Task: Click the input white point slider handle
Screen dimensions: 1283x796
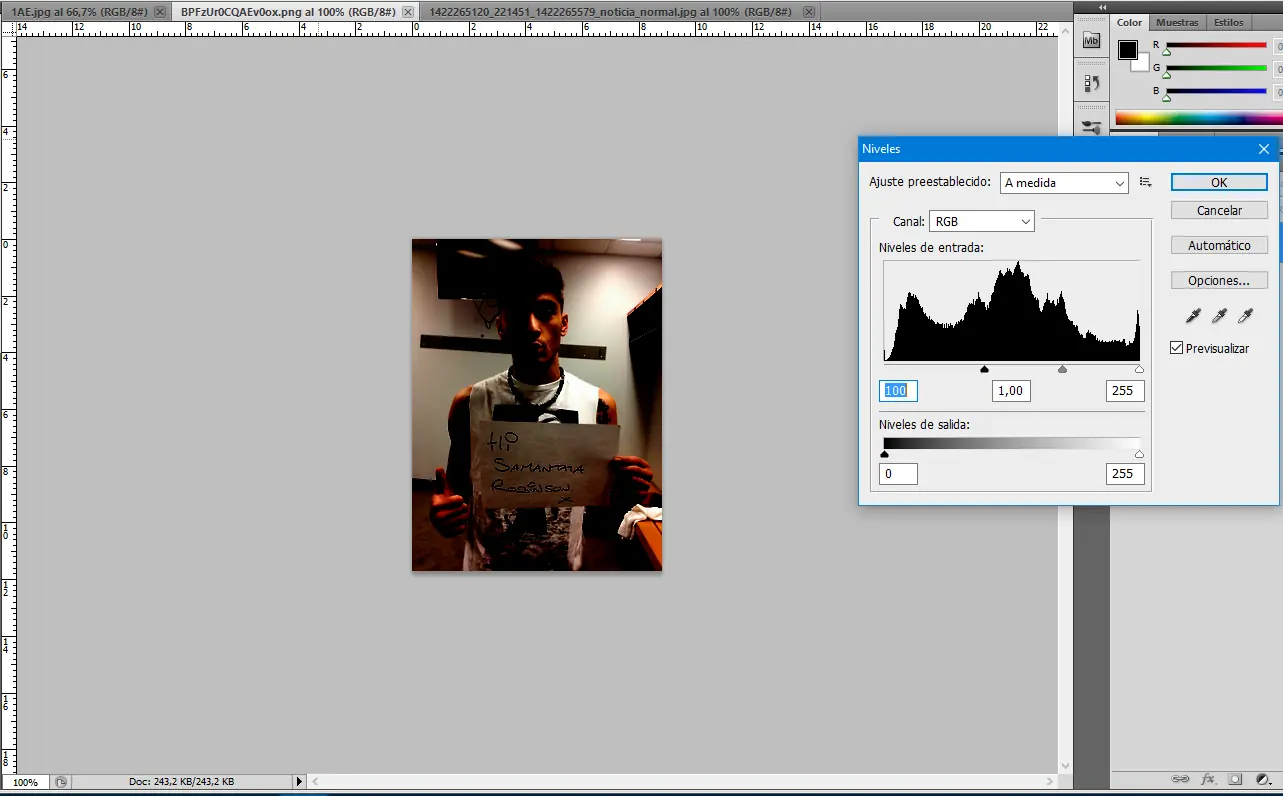Action: tap(1139, 369)
